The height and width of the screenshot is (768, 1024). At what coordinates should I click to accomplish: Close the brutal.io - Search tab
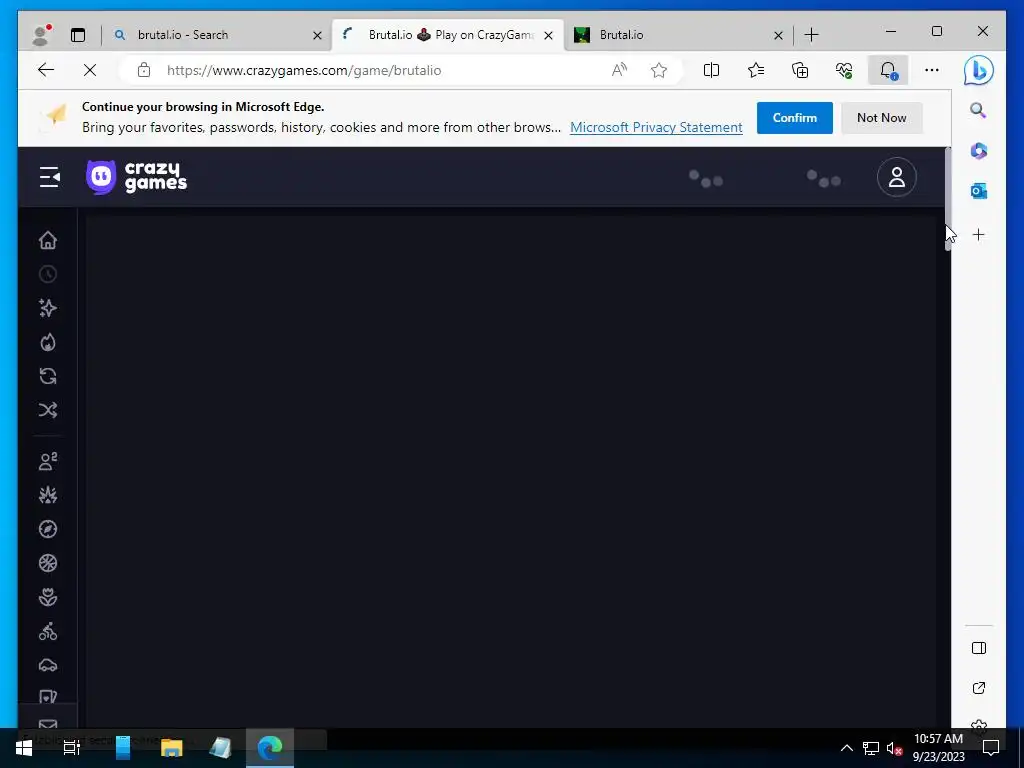[x=317, y=35]
